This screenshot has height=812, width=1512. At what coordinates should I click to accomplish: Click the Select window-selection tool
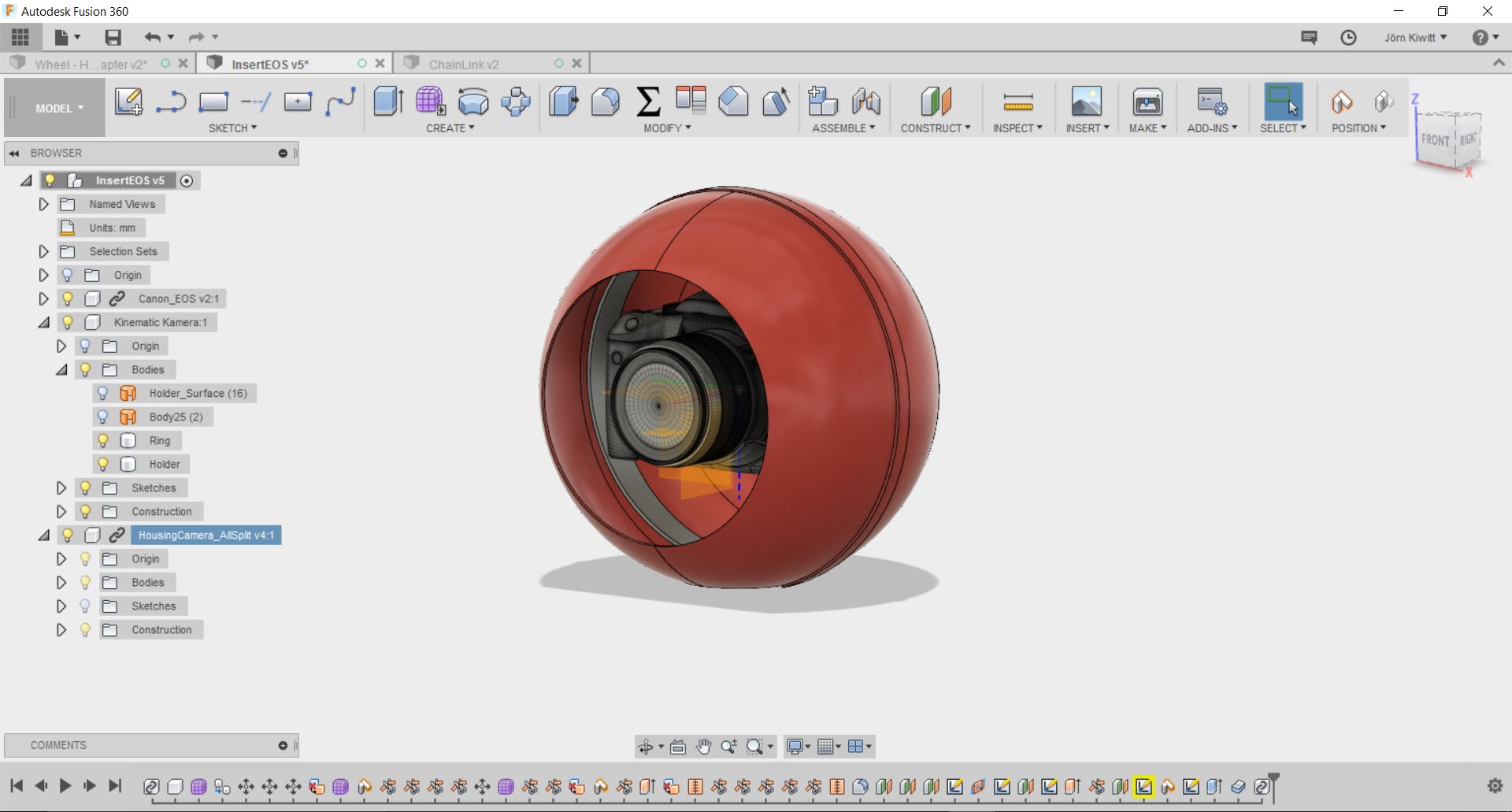tap(1283, 102)
